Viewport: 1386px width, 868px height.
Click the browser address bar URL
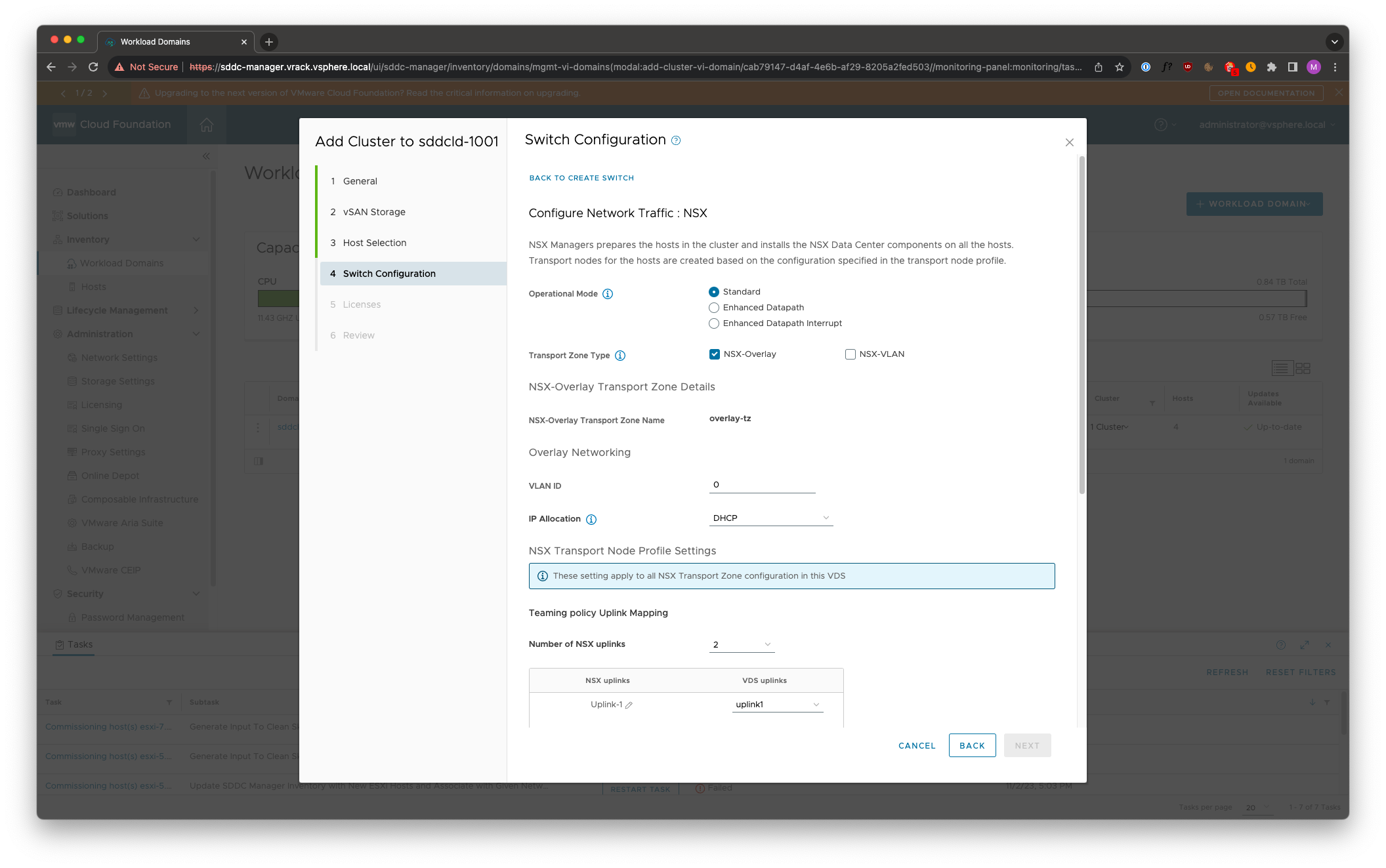635,67
